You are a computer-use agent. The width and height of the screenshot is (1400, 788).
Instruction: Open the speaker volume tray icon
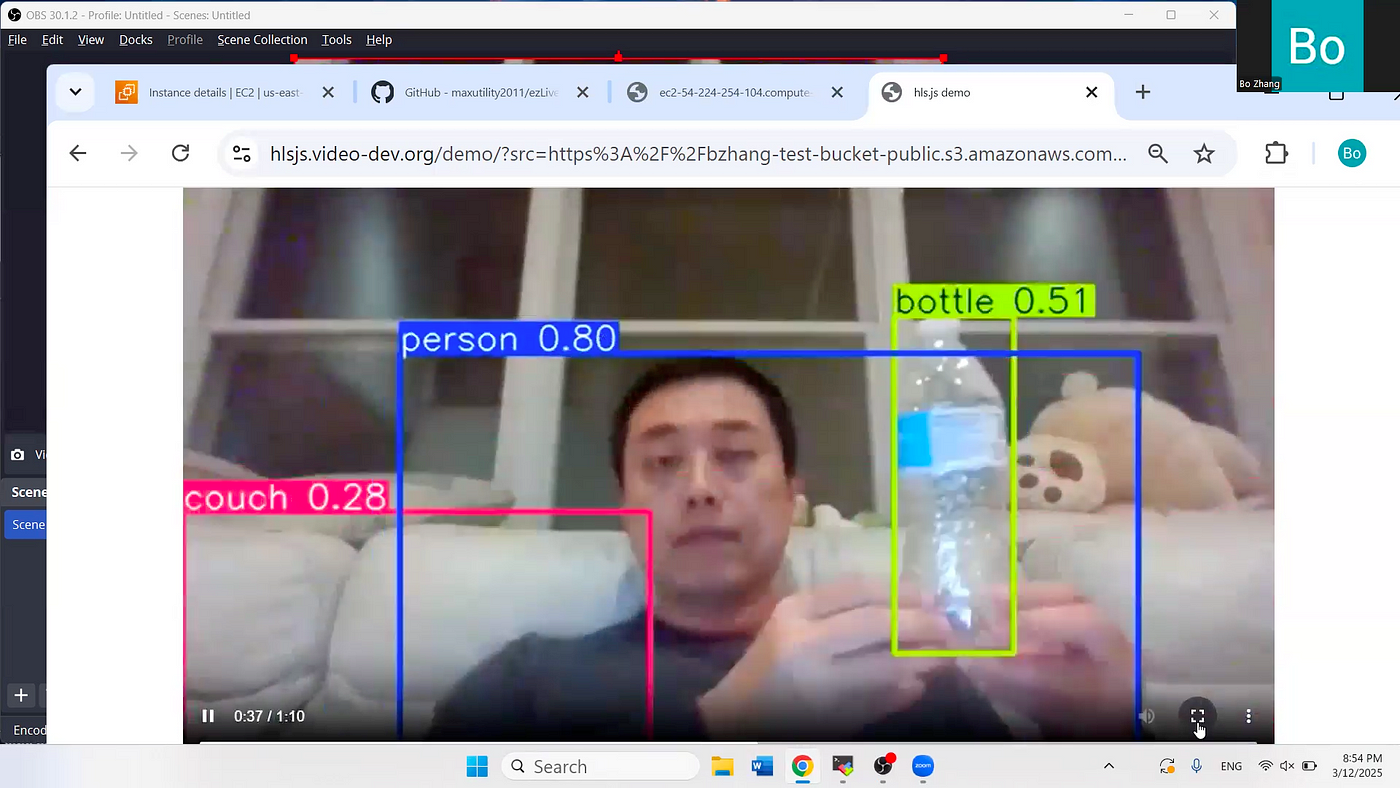coord(1287,767)
